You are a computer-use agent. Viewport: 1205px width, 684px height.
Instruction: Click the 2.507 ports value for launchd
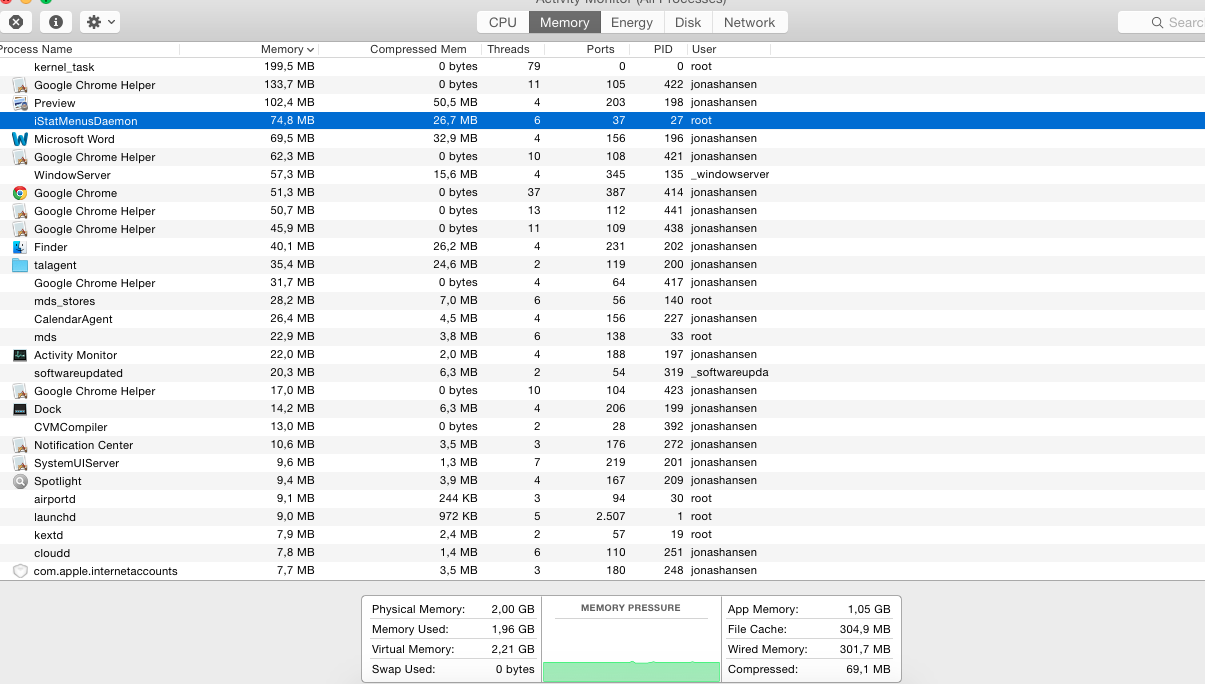[x=610, y=517]
